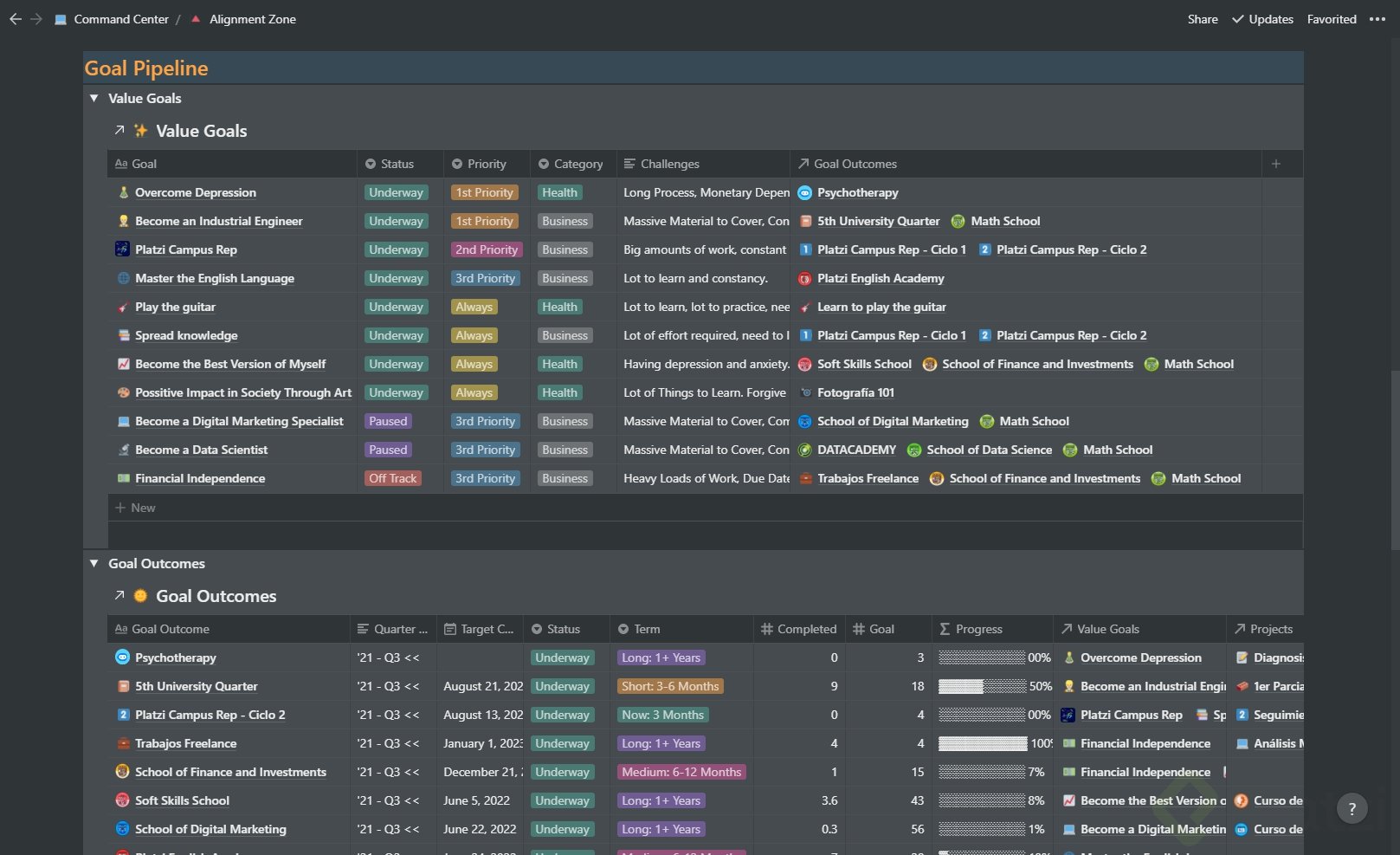Open the three-dots page menu
The width and height of the screenshot is (1400, 855).
tap(1377, 19)
